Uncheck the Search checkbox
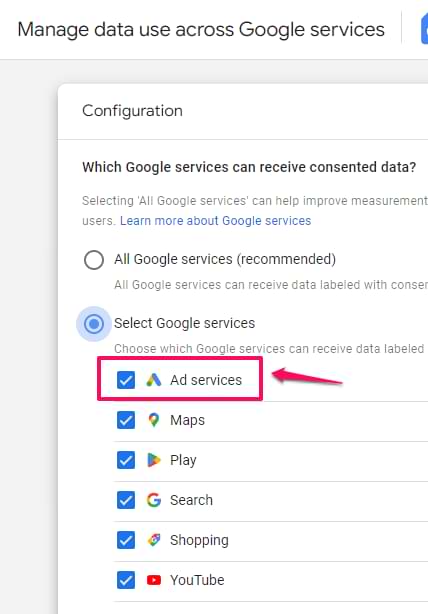This screenshot has width=428, height=614. point(126,500)
